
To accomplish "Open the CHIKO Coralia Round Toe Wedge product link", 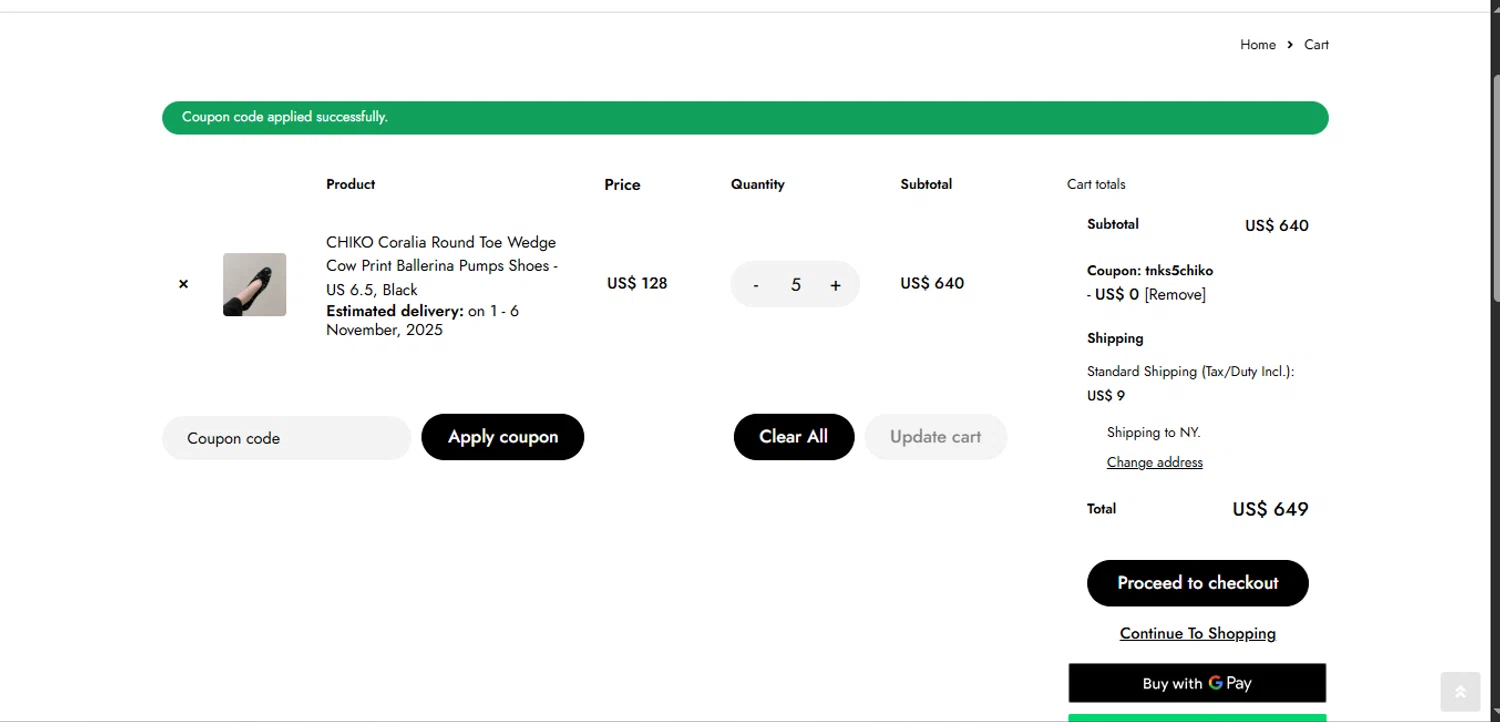I will tap(442, 266).
